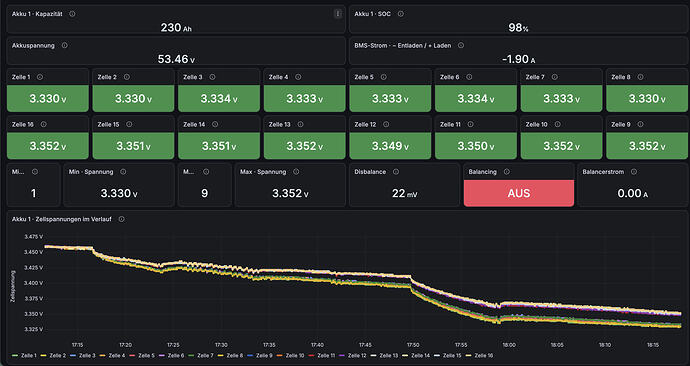This screenshot has height=366, width=690.
Task: Open Akku 1 - Zellspannungen im Verlauf title menu
Action: point(62,219)
